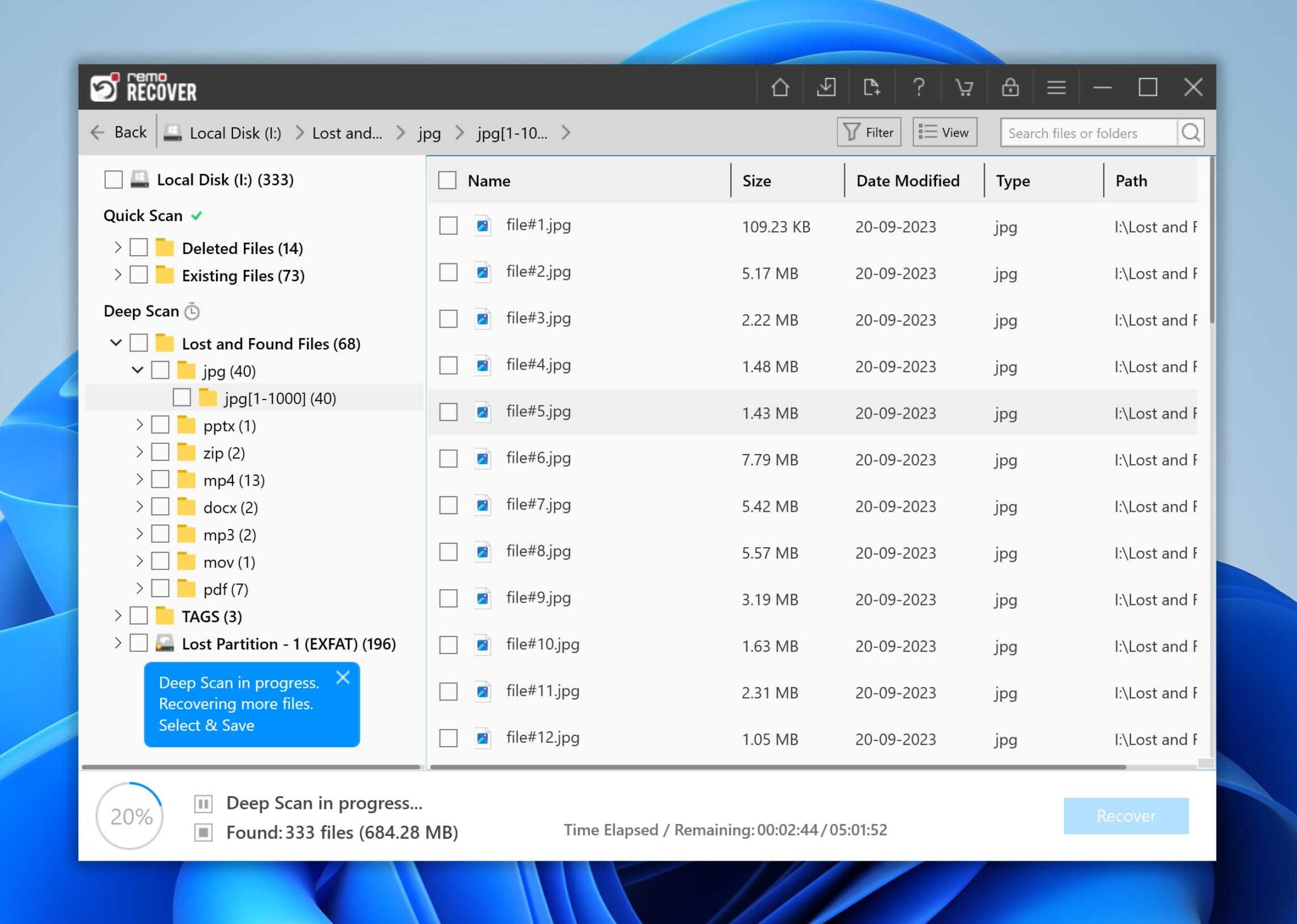Image resolution: width=1297 pixels, height=924 pixels.
Task: Expand the Deleted Files folder
Action: click(118, 248)
